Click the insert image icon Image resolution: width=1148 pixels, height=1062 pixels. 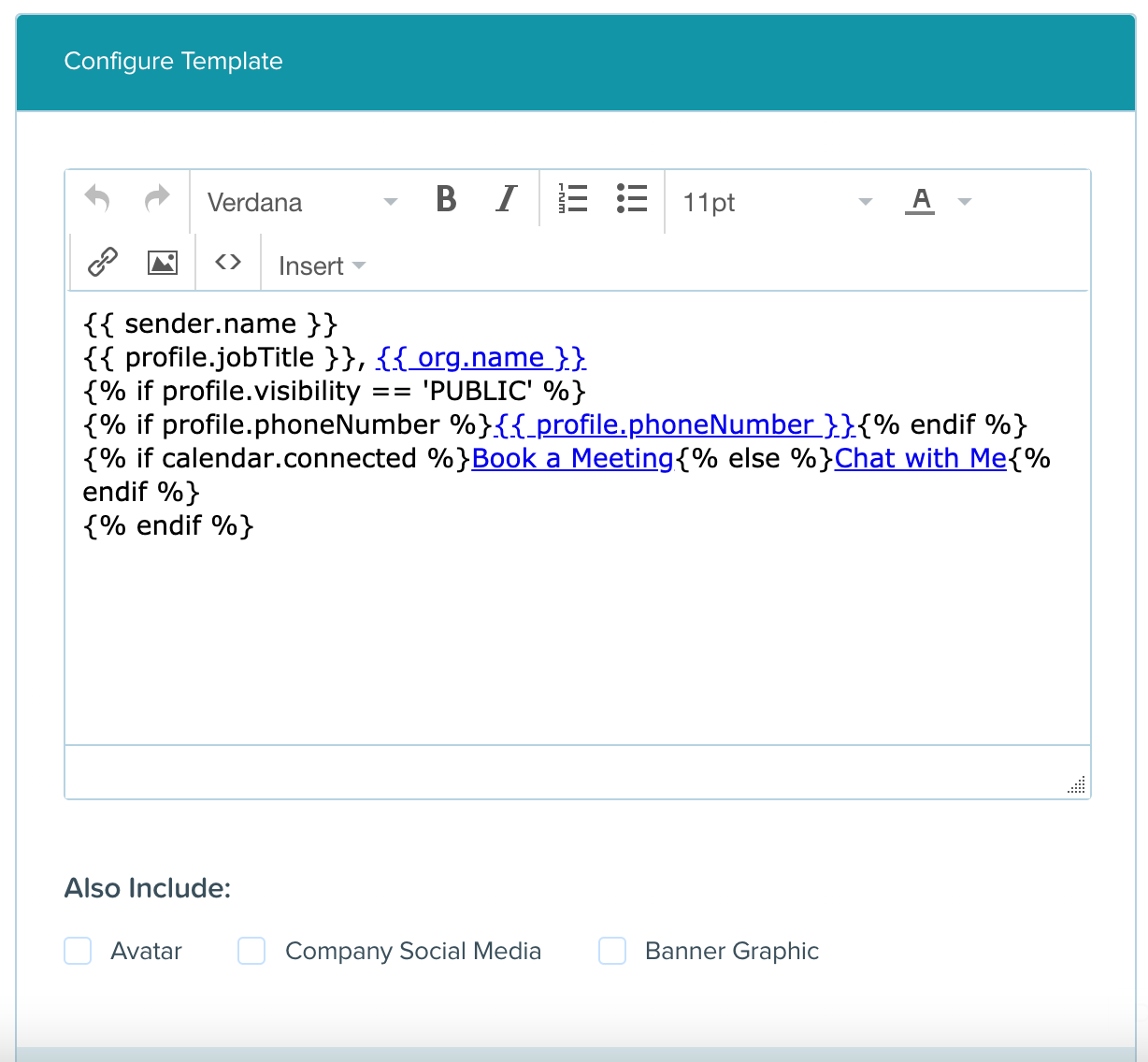(x=163, y=263)
